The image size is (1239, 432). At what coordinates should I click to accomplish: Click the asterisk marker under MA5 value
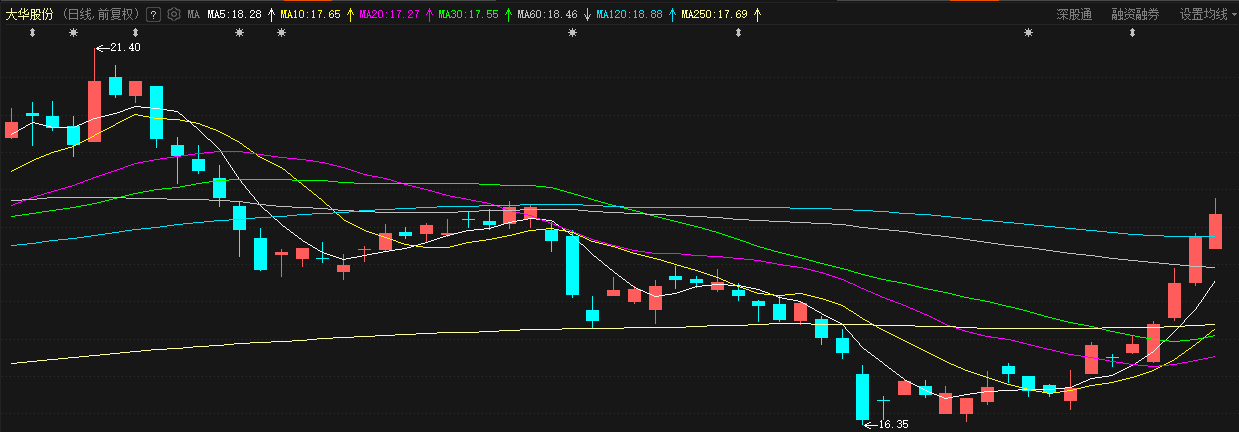tap(239, 34)
